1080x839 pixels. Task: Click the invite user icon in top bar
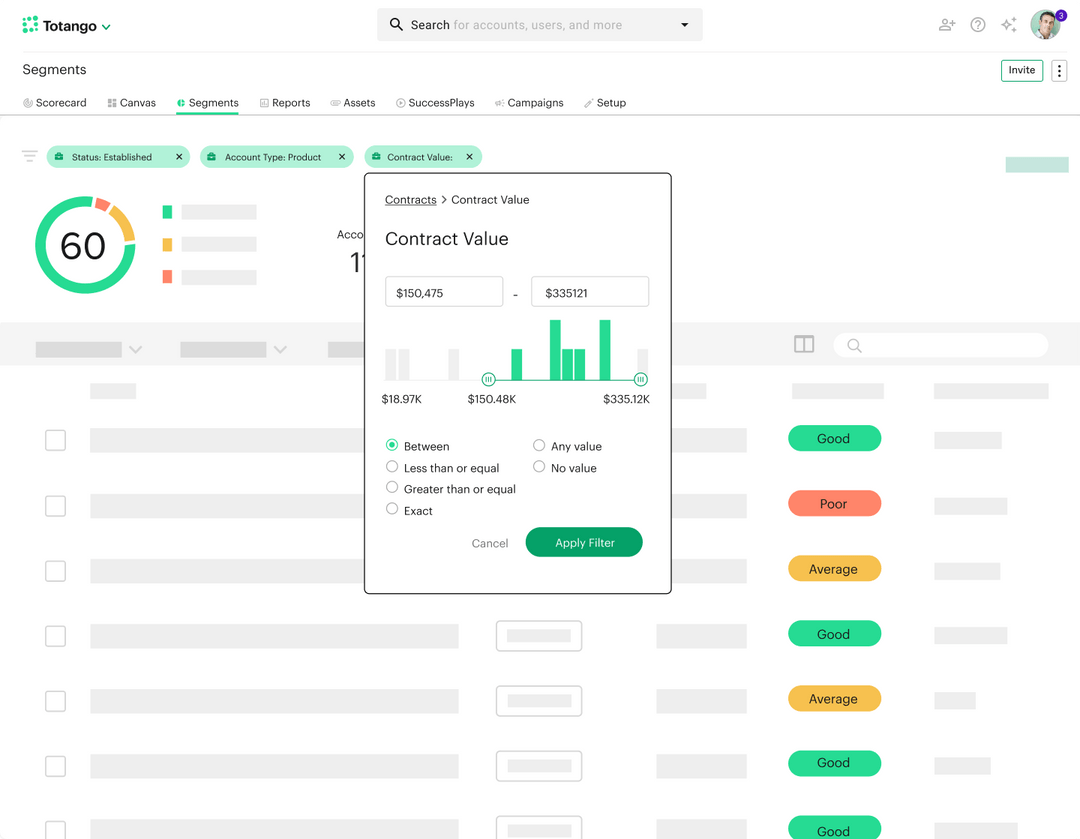click(x=946, y=24)
